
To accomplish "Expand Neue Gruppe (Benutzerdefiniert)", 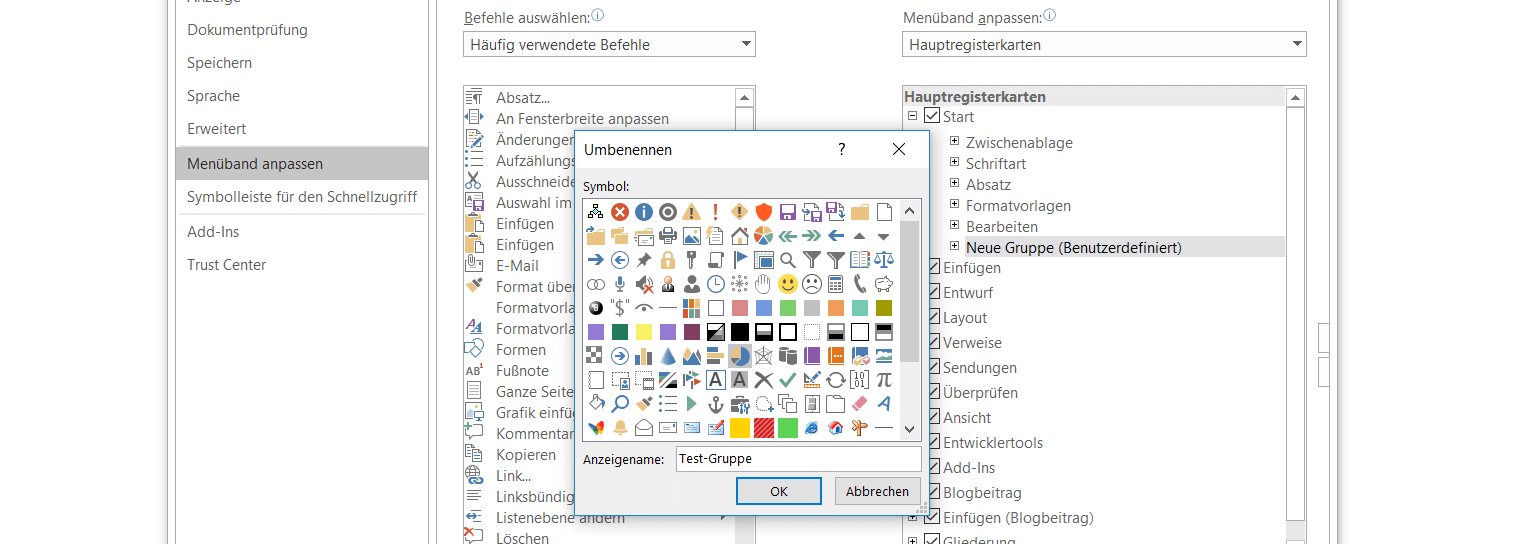I will pyautogui.click(x=954, y=246).
